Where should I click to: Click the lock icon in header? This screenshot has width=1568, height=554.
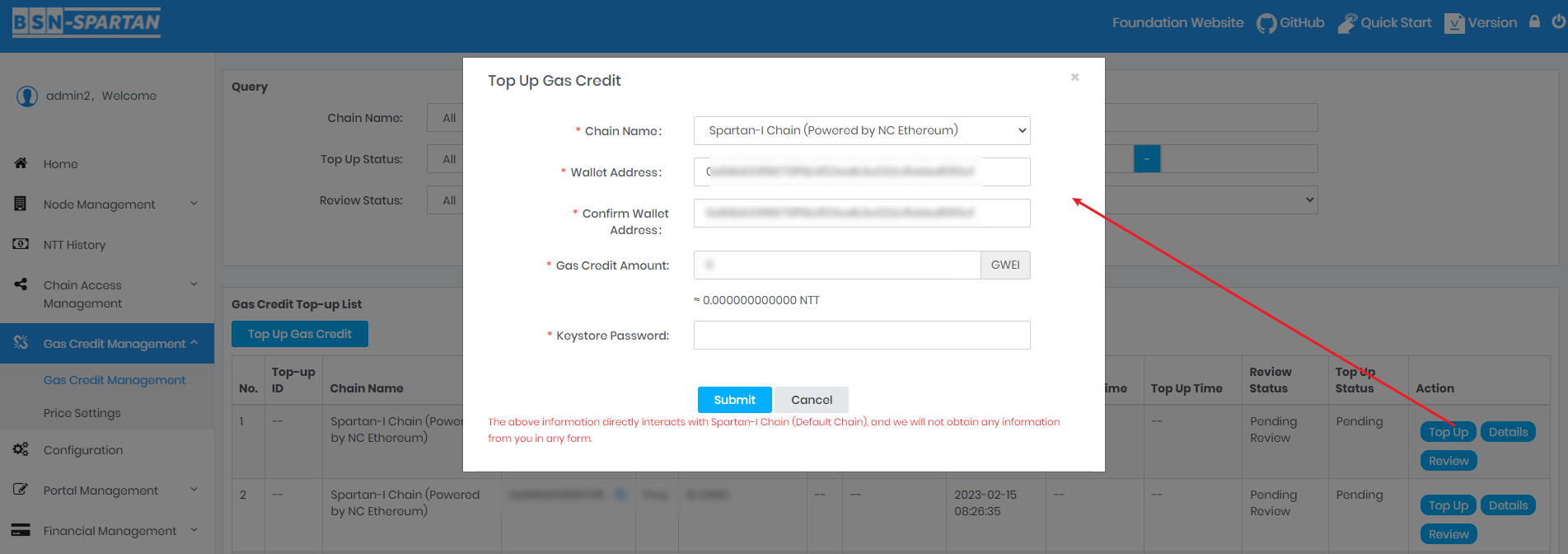tap(1534, 22)
